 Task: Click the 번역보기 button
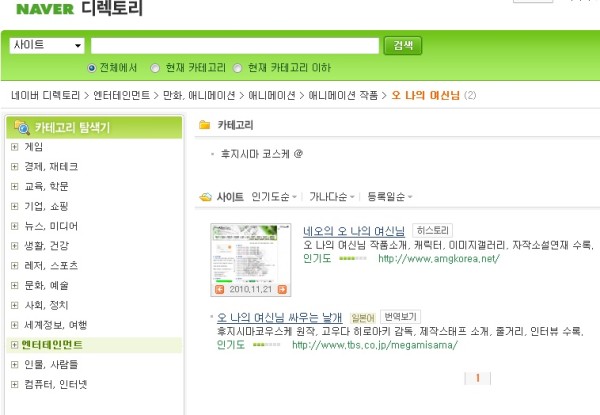[400, 317]
